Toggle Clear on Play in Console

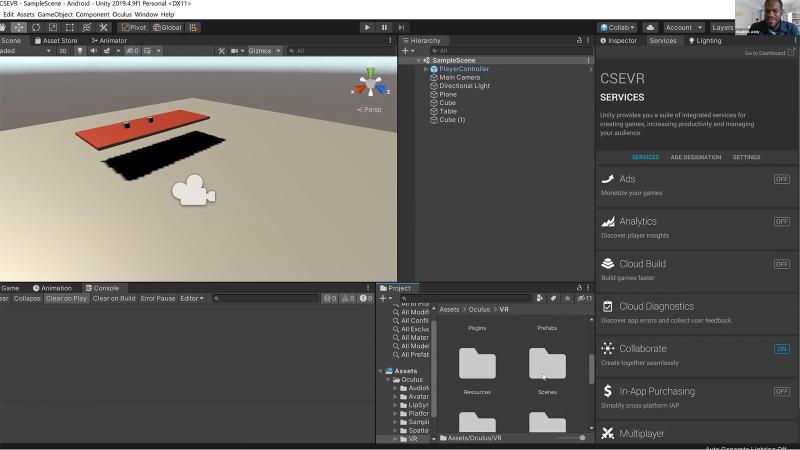[x=66, y=299]
